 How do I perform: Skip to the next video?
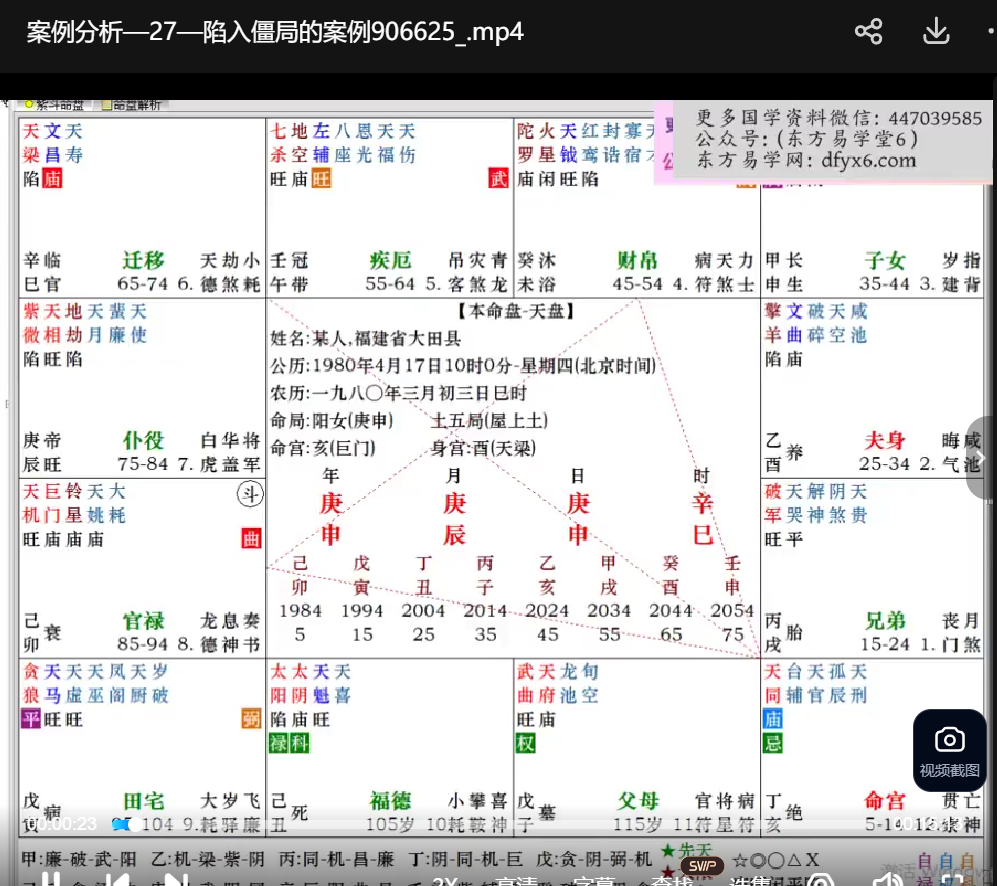coord(176,880)
